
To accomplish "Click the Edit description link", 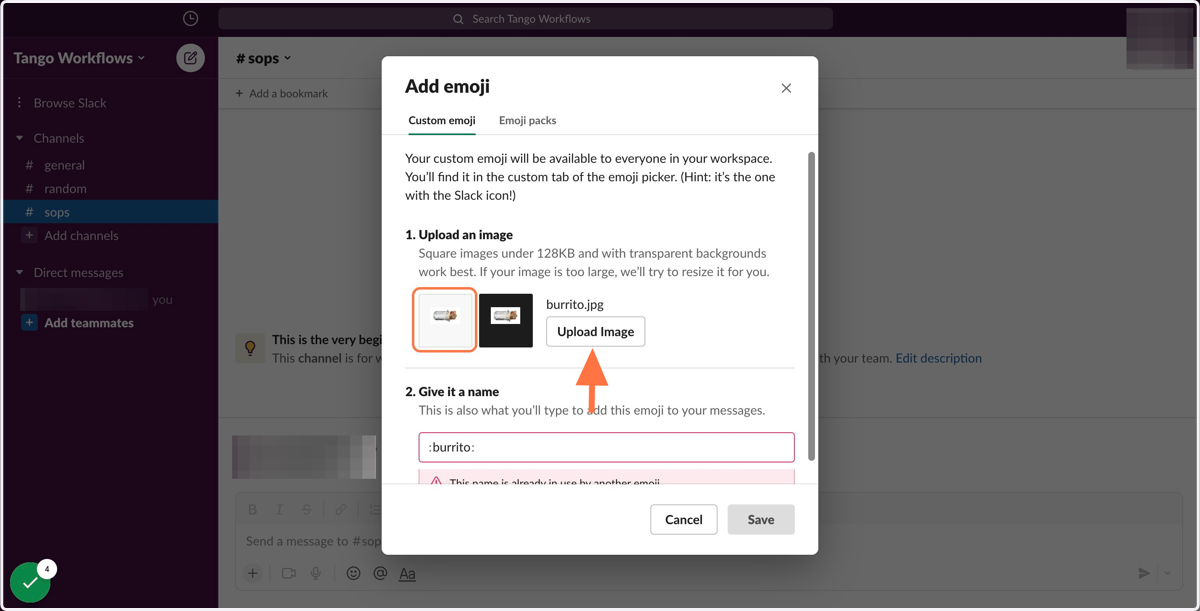I will [938, 358].
